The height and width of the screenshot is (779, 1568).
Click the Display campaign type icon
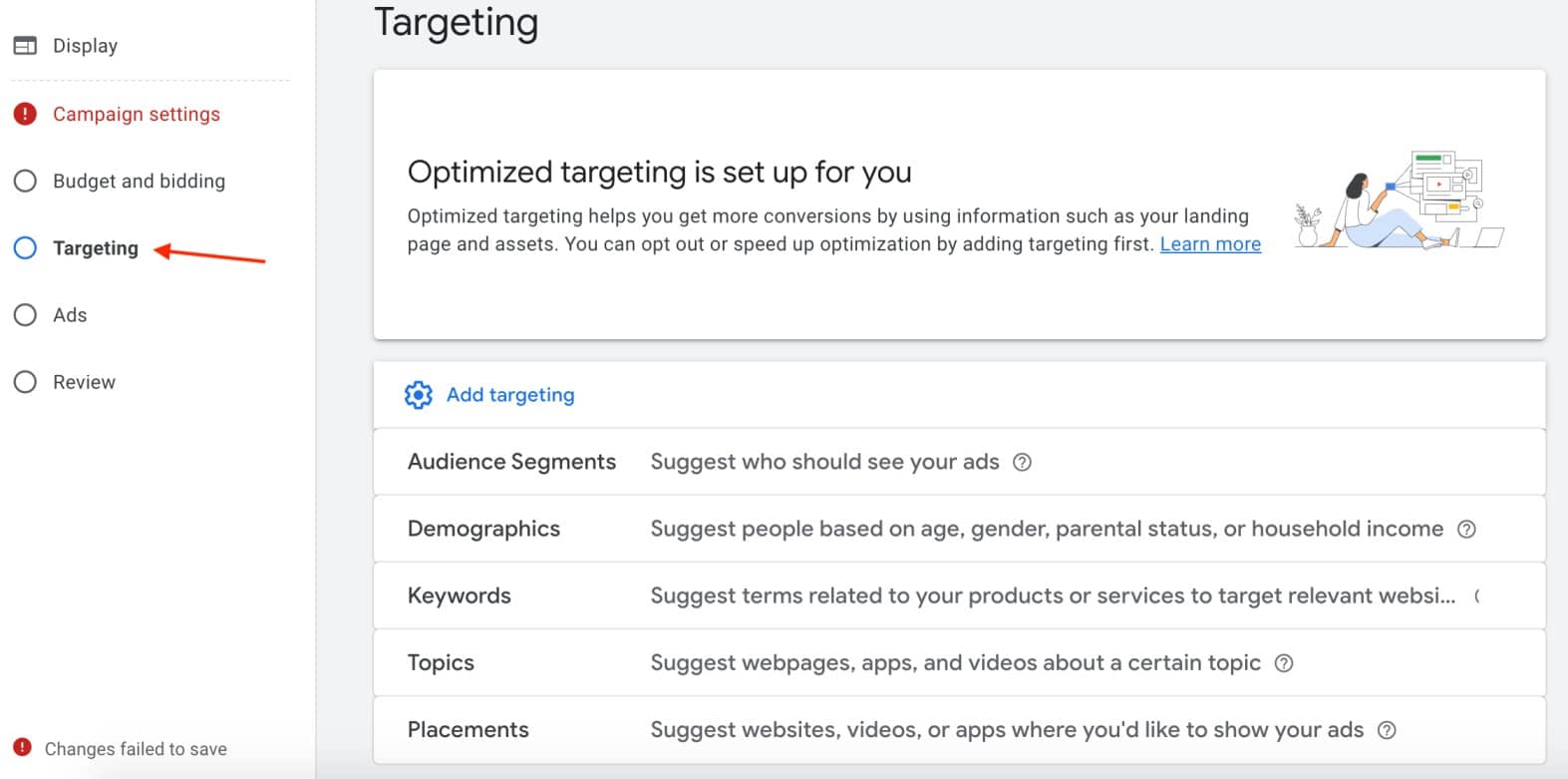click(25, 46)
